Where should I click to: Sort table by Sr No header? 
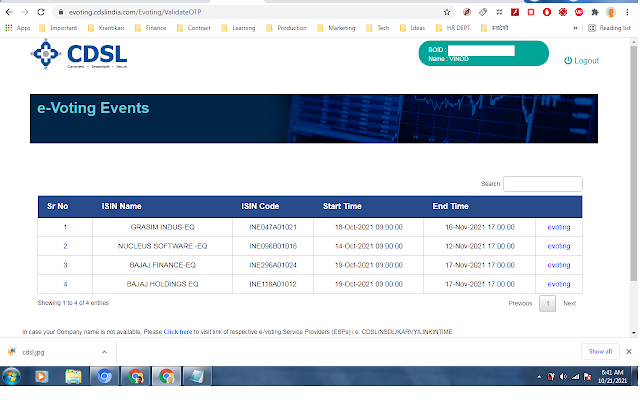tap(58, 206)
